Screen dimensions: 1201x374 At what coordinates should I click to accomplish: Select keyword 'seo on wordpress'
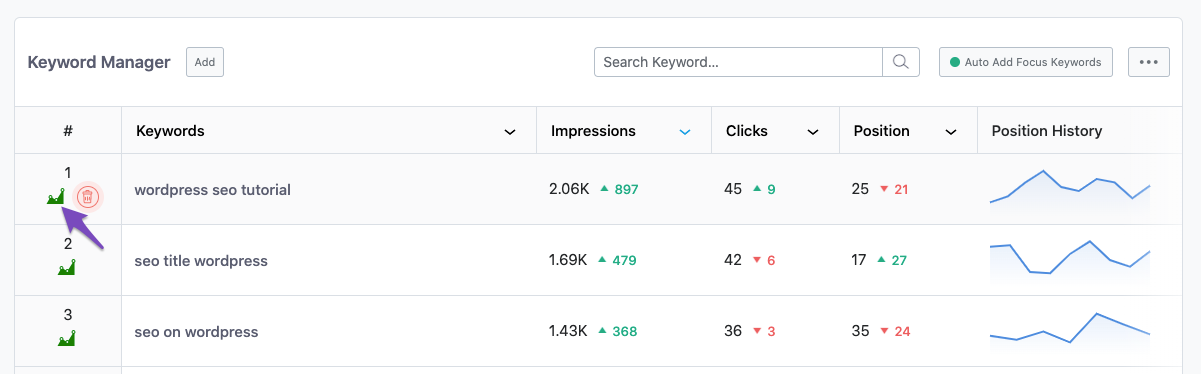click(x=196, y=331)
